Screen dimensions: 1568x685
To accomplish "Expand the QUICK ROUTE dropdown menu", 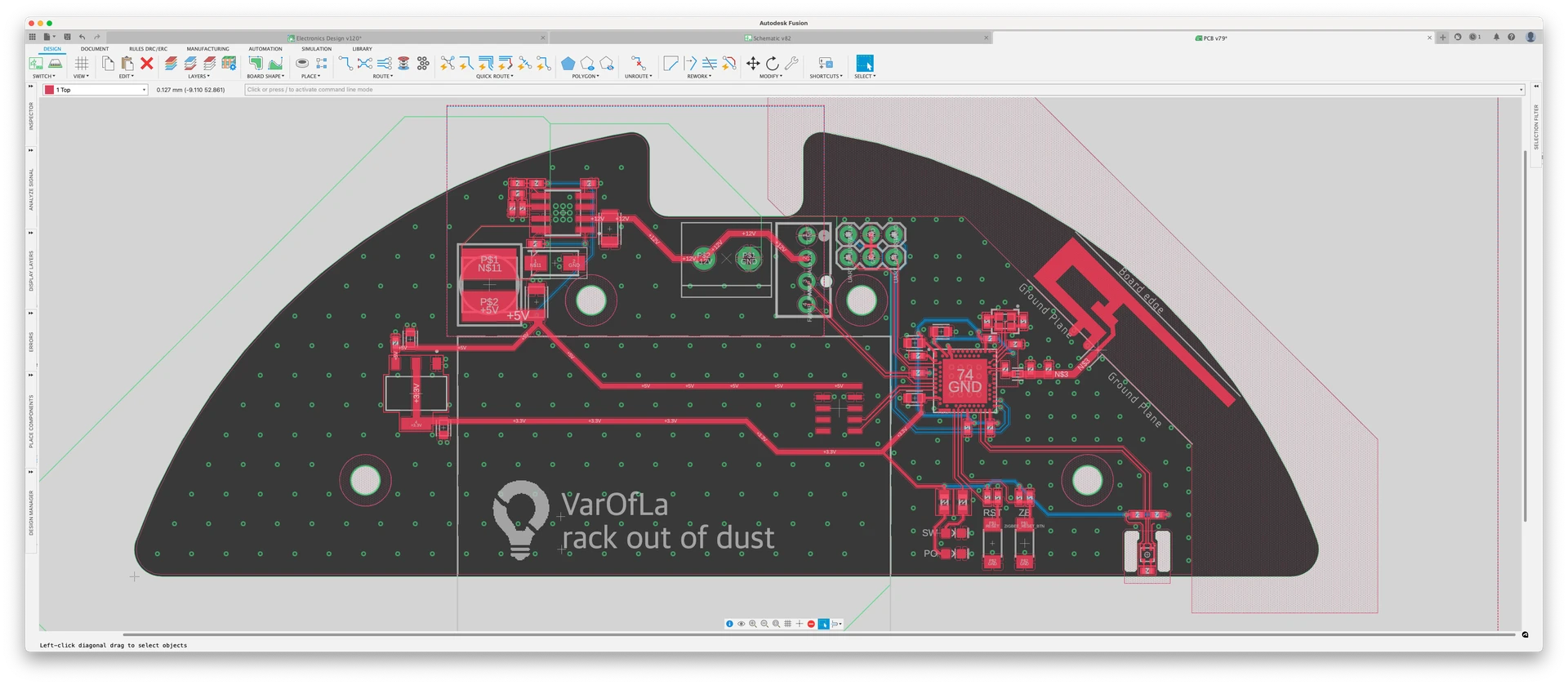I will (495, 77).
